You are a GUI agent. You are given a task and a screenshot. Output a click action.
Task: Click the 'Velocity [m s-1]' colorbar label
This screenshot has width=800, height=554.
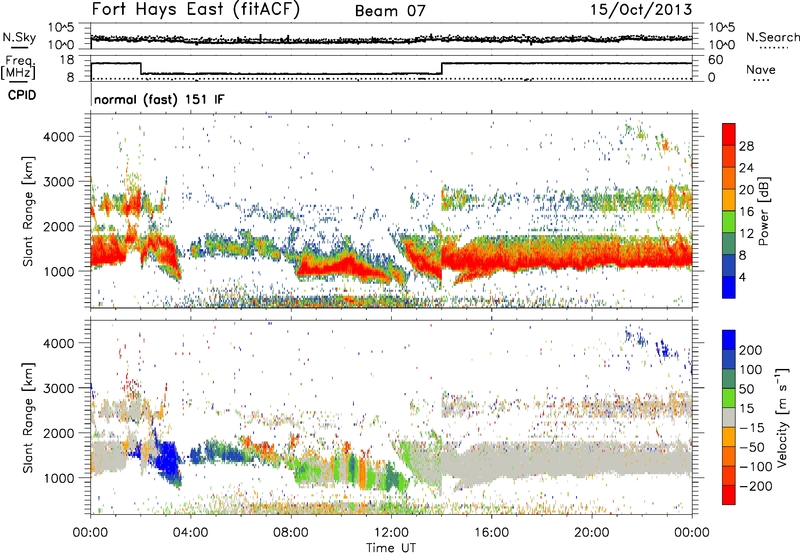pos(781,417)
